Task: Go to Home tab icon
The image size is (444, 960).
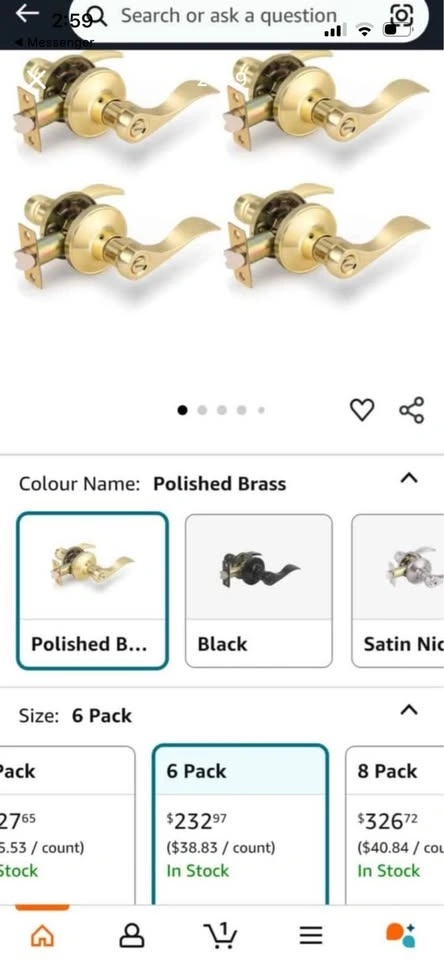Action: point(42,934)
